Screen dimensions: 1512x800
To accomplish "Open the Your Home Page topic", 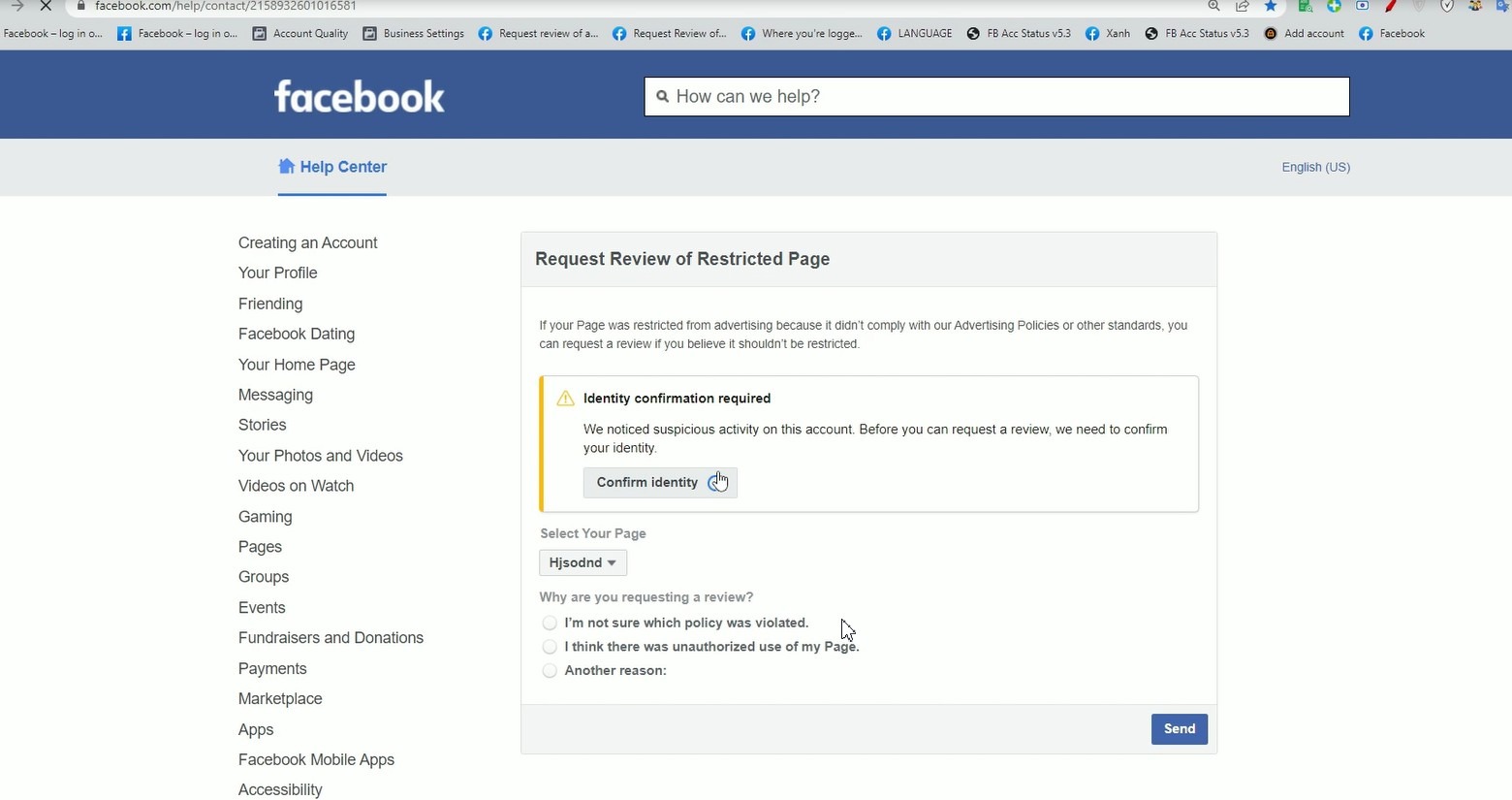I will [x=297, y=365].
